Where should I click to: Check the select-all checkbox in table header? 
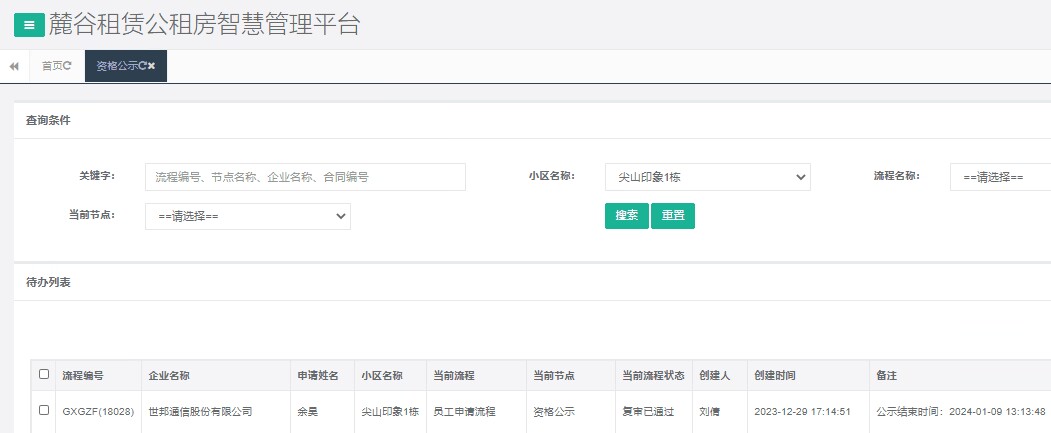[44, 374]
